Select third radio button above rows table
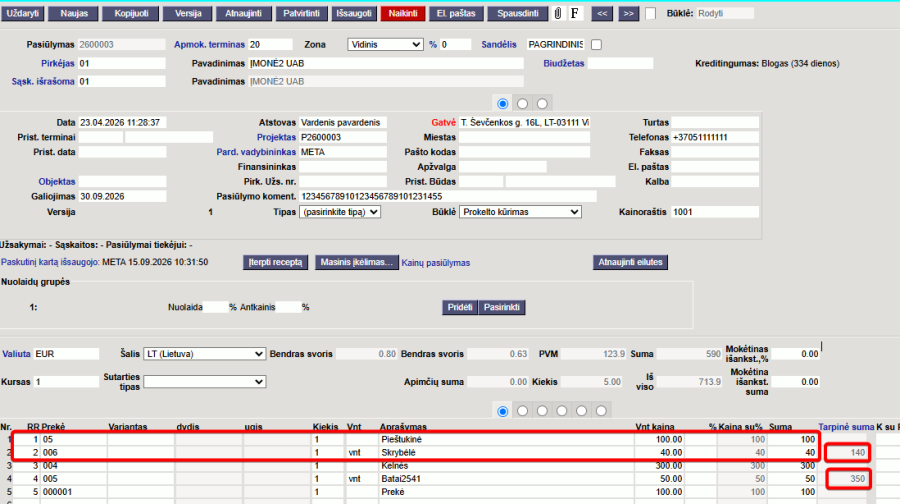This screenshot has height=504, width=900. [x=542, y=411]
